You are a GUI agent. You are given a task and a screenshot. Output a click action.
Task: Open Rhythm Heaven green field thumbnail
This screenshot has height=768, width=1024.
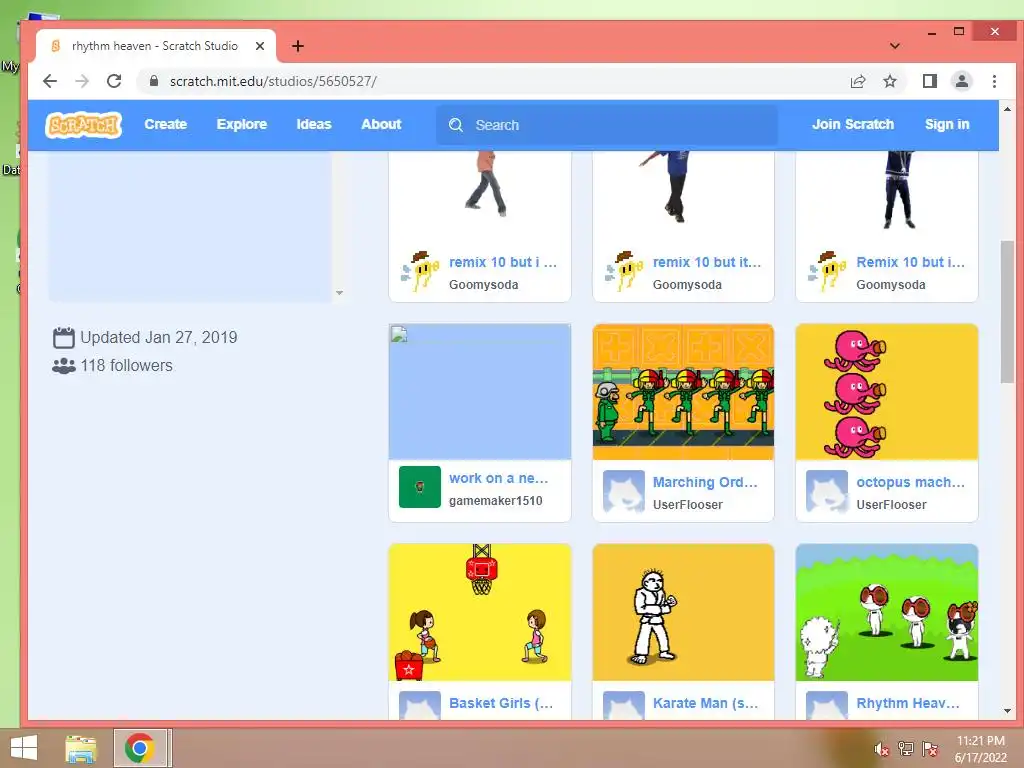click(887, 613)
